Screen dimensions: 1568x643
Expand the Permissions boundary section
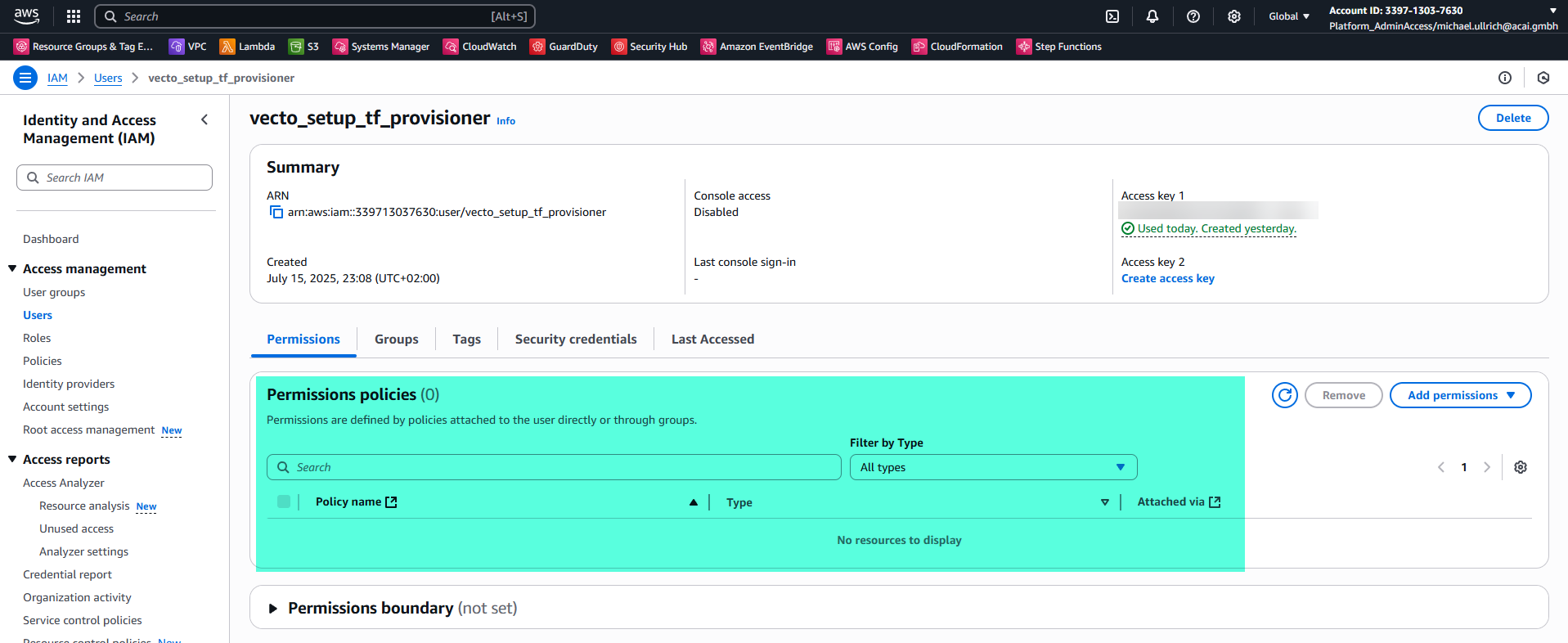coord(273,609)
